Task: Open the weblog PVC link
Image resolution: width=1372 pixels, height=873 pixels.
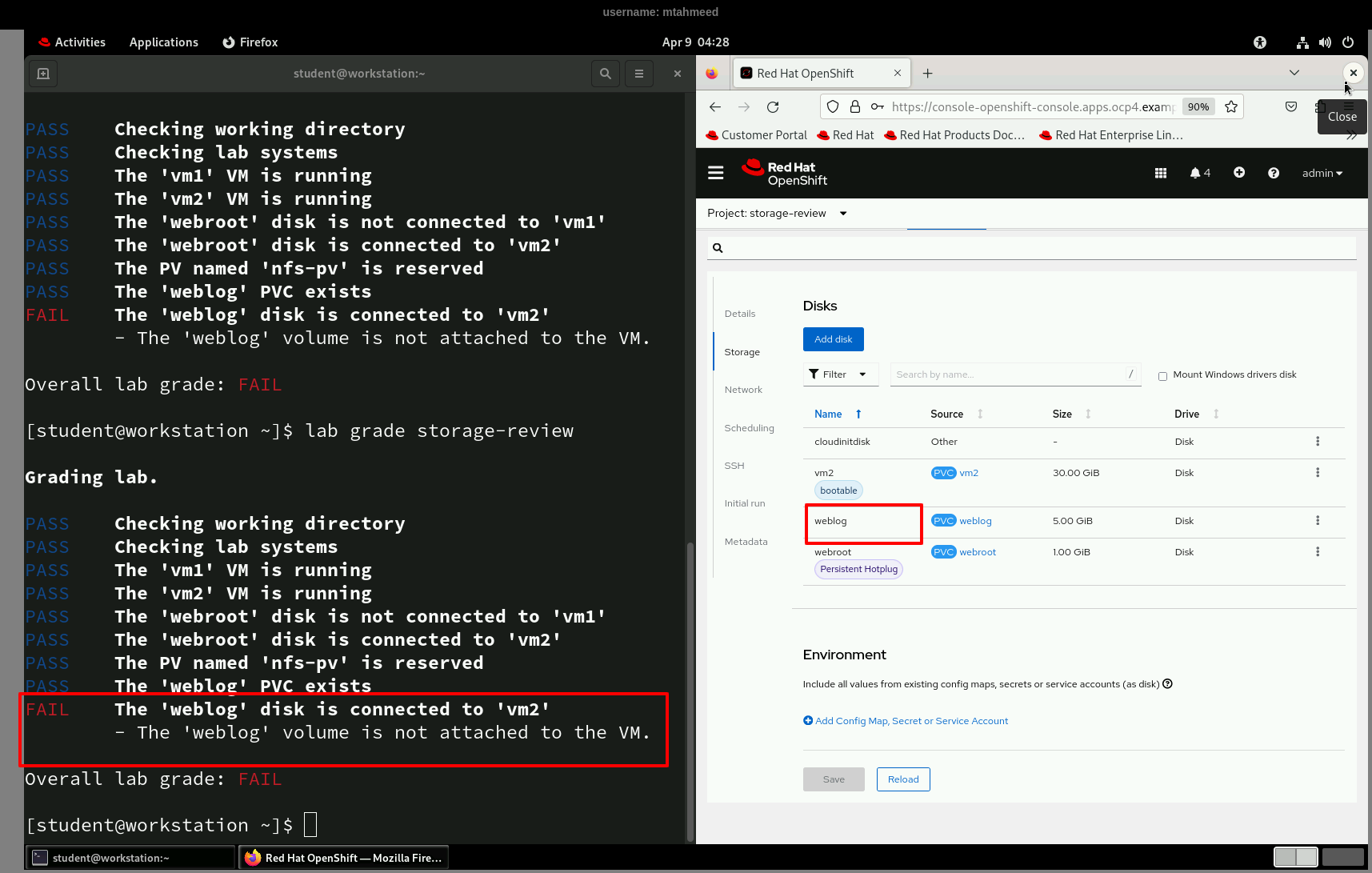Action: (x=975, y=521)
